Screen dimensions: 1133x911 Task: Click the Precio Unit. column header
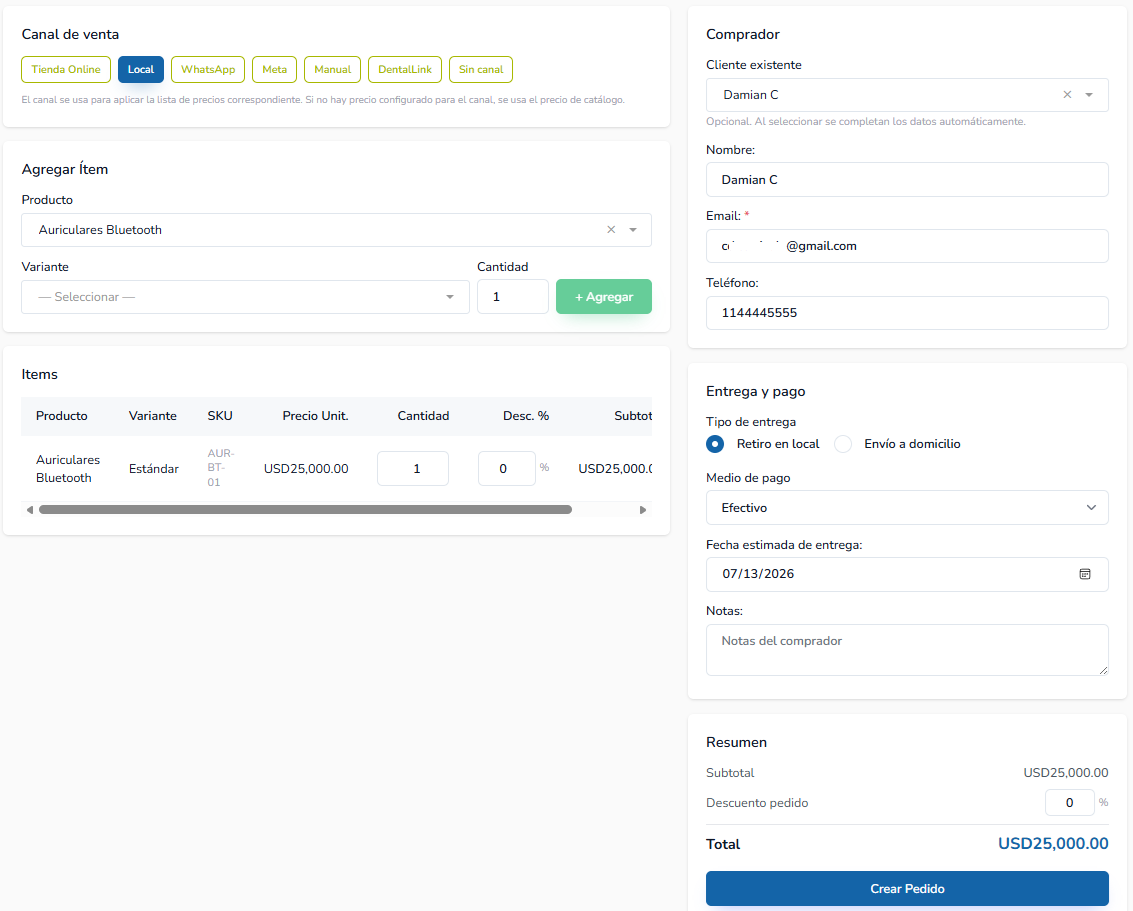point(315,416)
